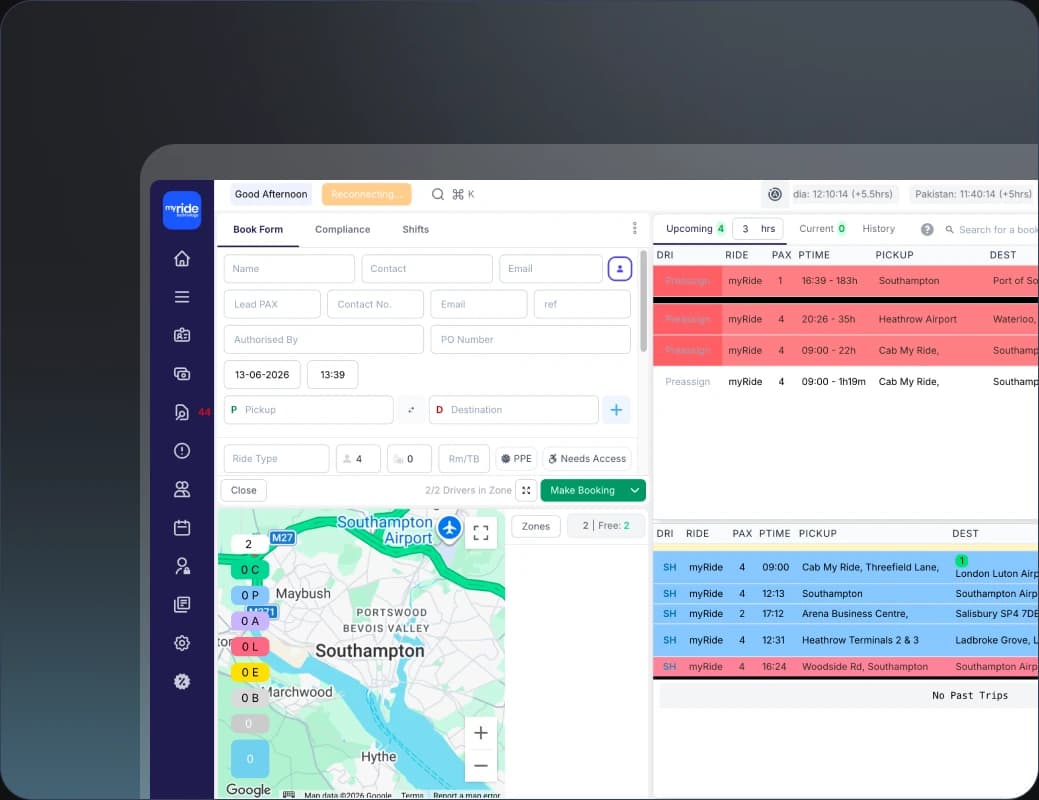This screenshot has height=800, width=1039.
Task: Change the luggage count field showing 0
Action: click(410, 459)
